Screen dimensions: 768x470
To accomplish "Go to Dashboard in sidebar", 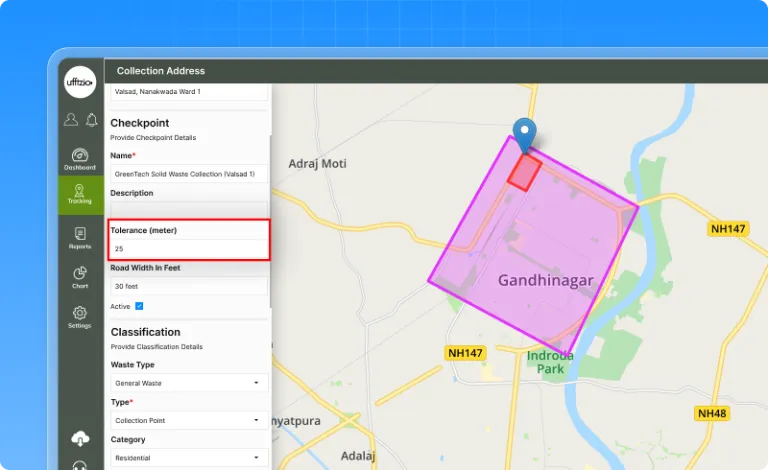I will click(80, 159).
